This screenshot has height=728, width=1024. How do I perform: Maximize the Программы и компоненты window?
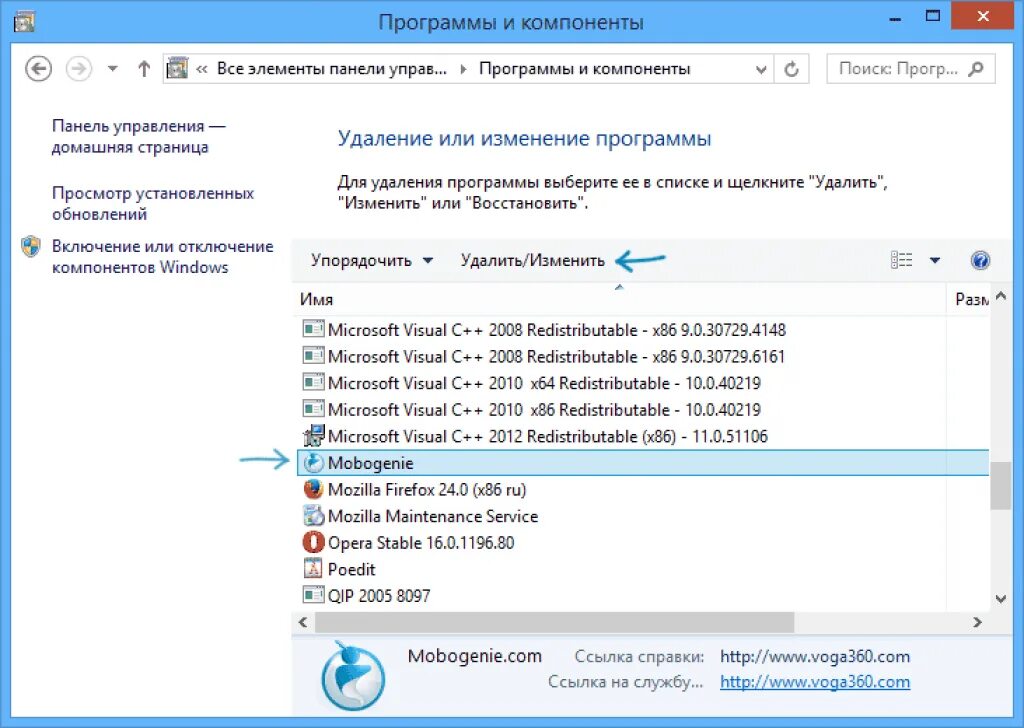coord(933,16)
